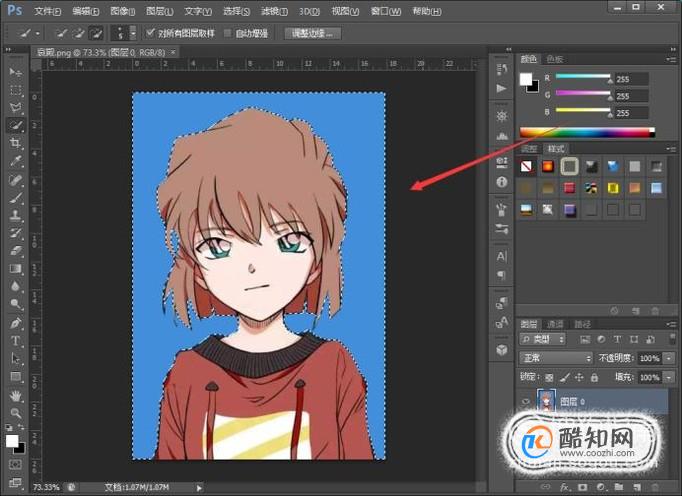Open the Color panel menu
This screenshot has height=496, width=682.
point(671,59)
